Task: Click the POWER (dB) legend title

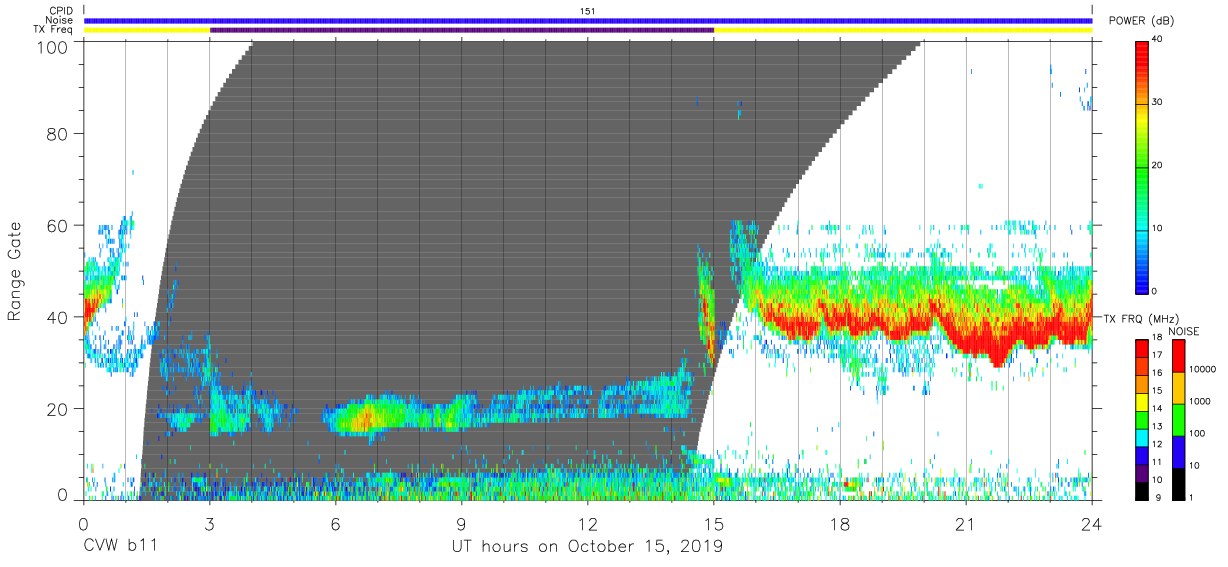Action: click(1141, 21)
